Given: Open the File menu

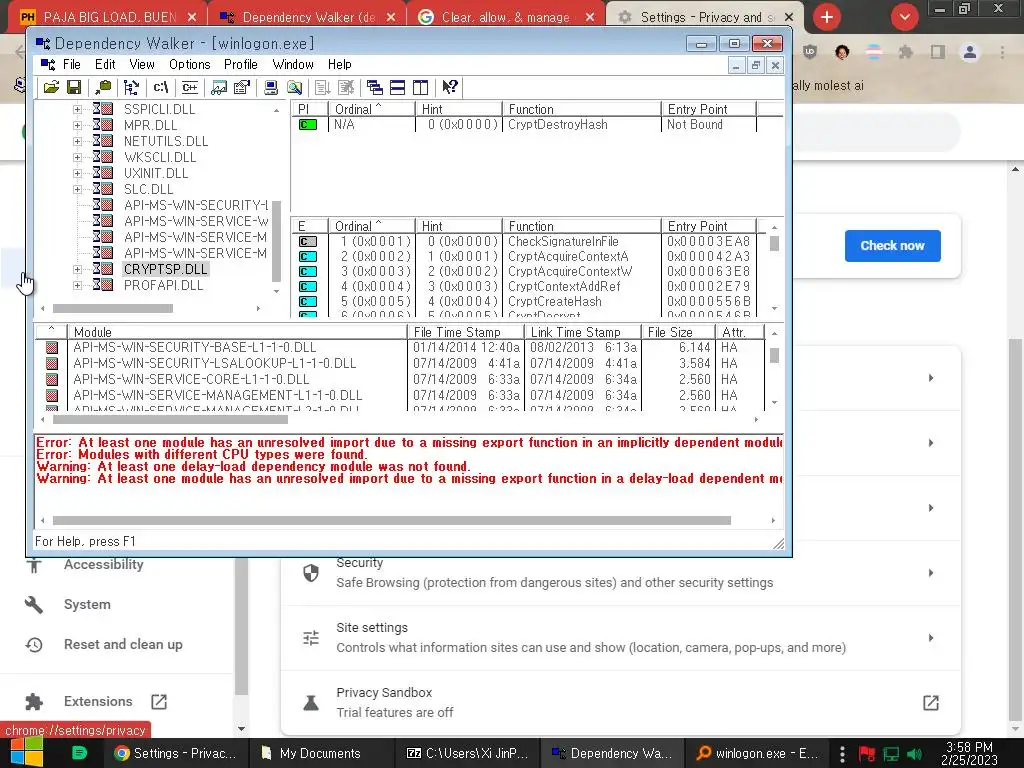Looking at the screenshot, I should [x=71, y=64].
